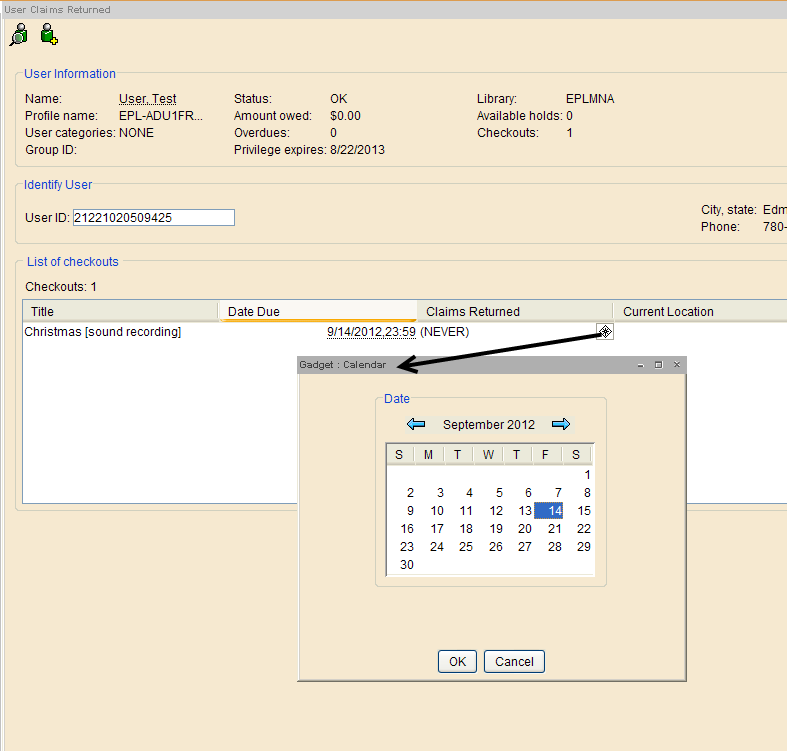Select September 1 in the calendar
The width and height of the screenshot is (787, 751).
click(x=578, y=474)
